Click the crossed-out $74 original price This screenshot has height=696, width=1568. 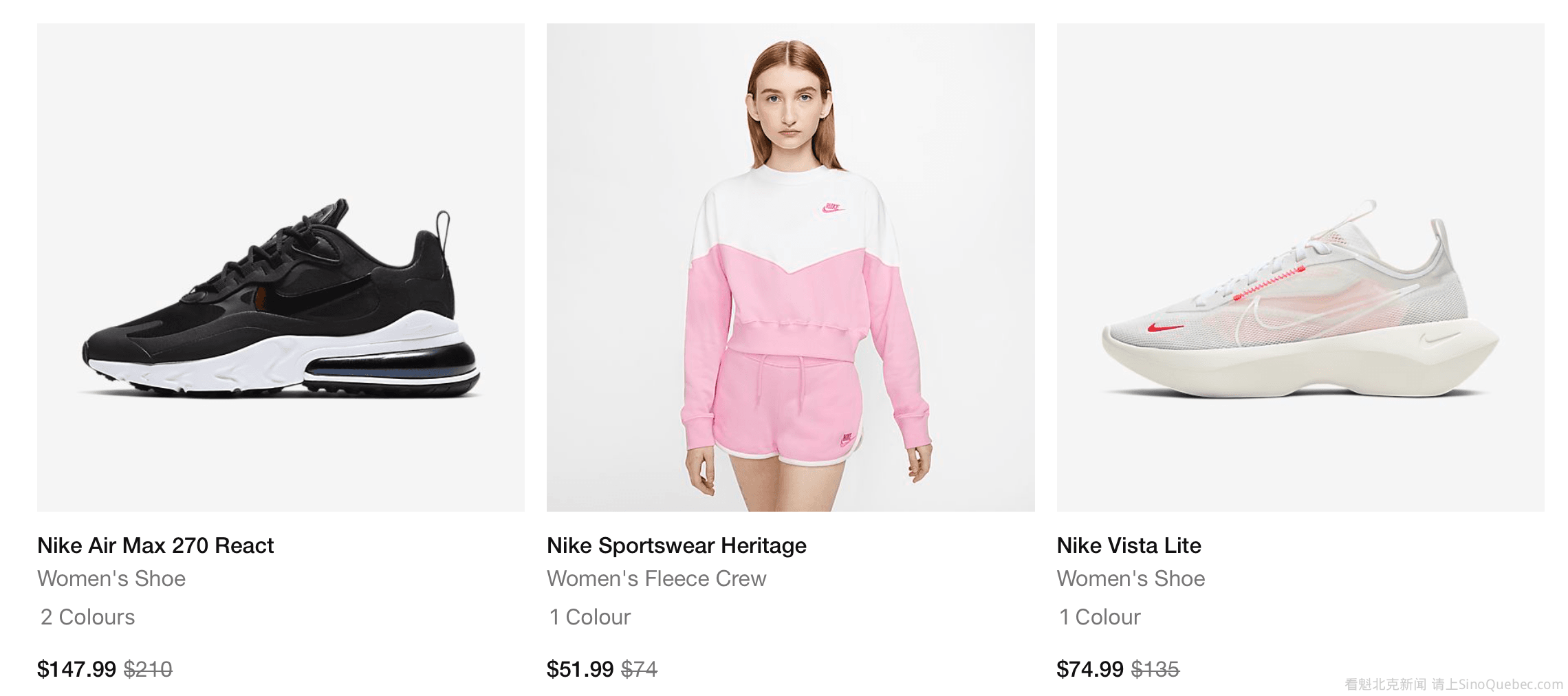[639, 668]
